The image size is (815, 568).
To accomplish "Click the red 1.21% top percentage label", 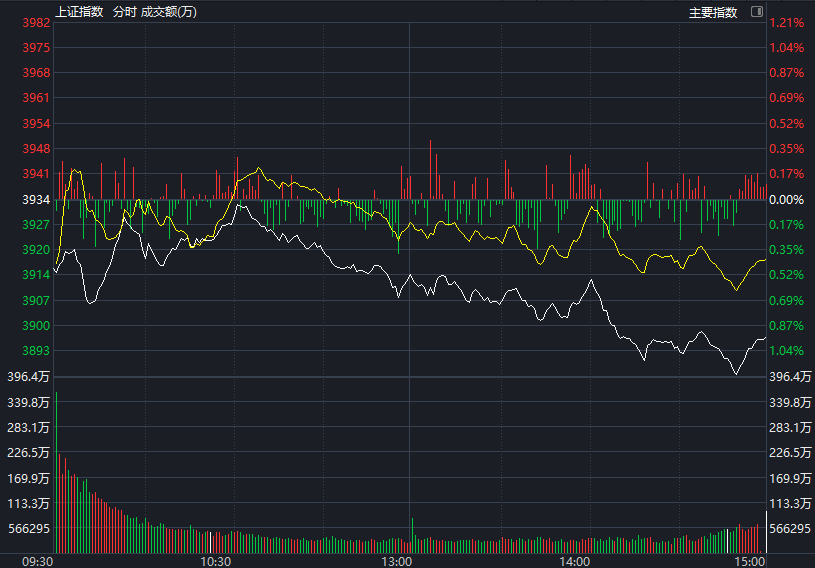I will coord(786,23).
